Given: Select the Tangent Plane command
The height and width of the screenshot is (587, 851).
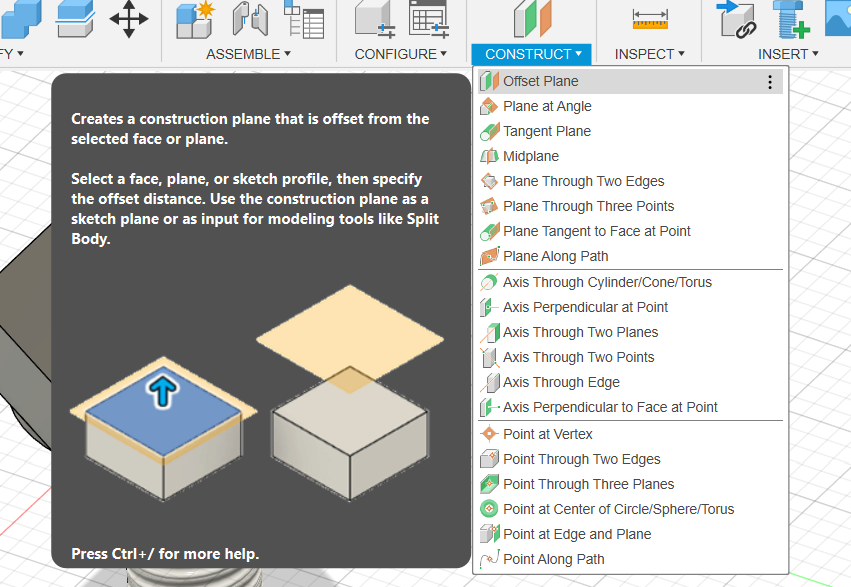Looking at the screenshot, I should click(630, 131).
